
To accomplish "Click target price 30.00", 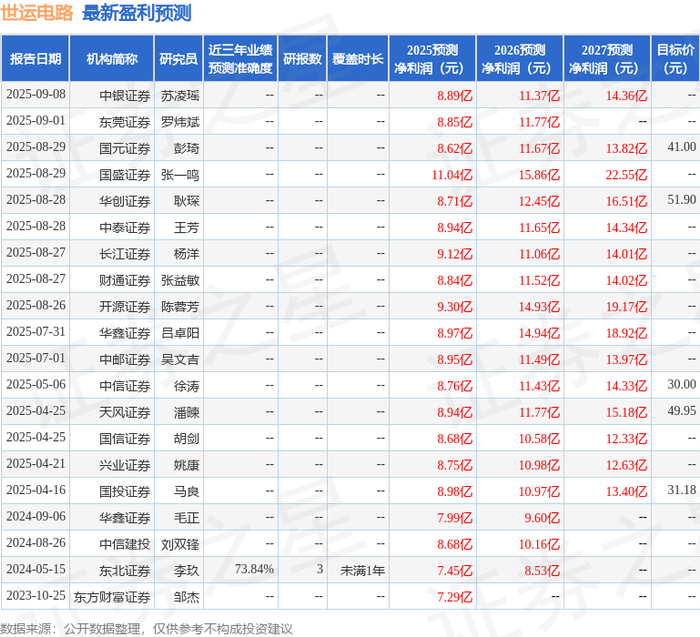I will pos(681,384).
